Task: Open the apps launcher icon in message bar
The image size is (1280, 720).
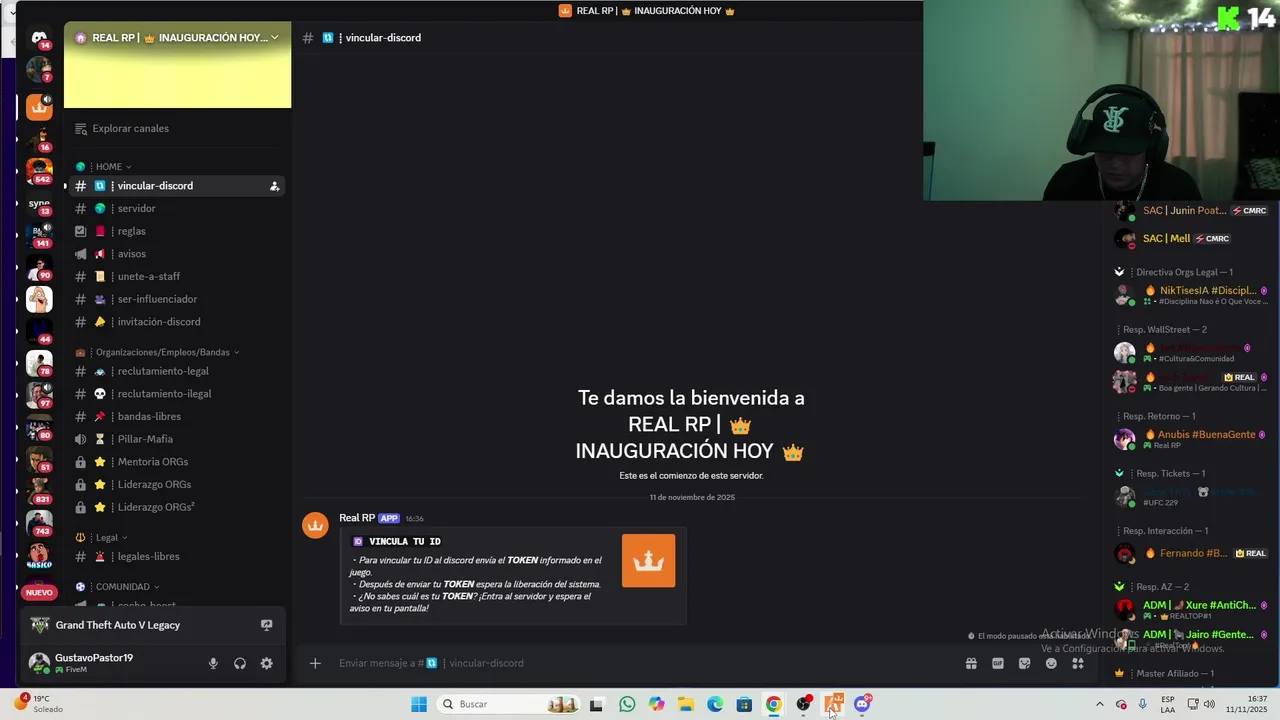Action: (x=1077, y=663)
